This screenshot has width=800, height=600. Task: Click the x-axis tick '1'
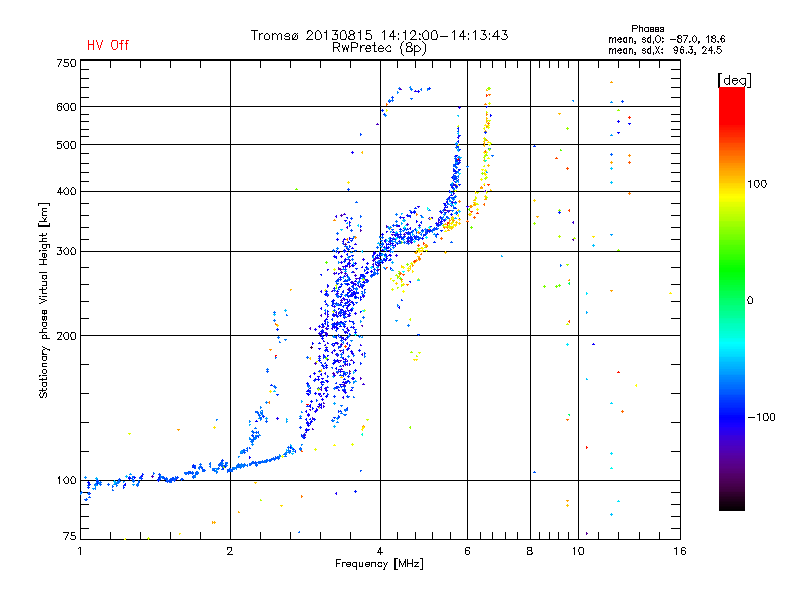[80, 551]
